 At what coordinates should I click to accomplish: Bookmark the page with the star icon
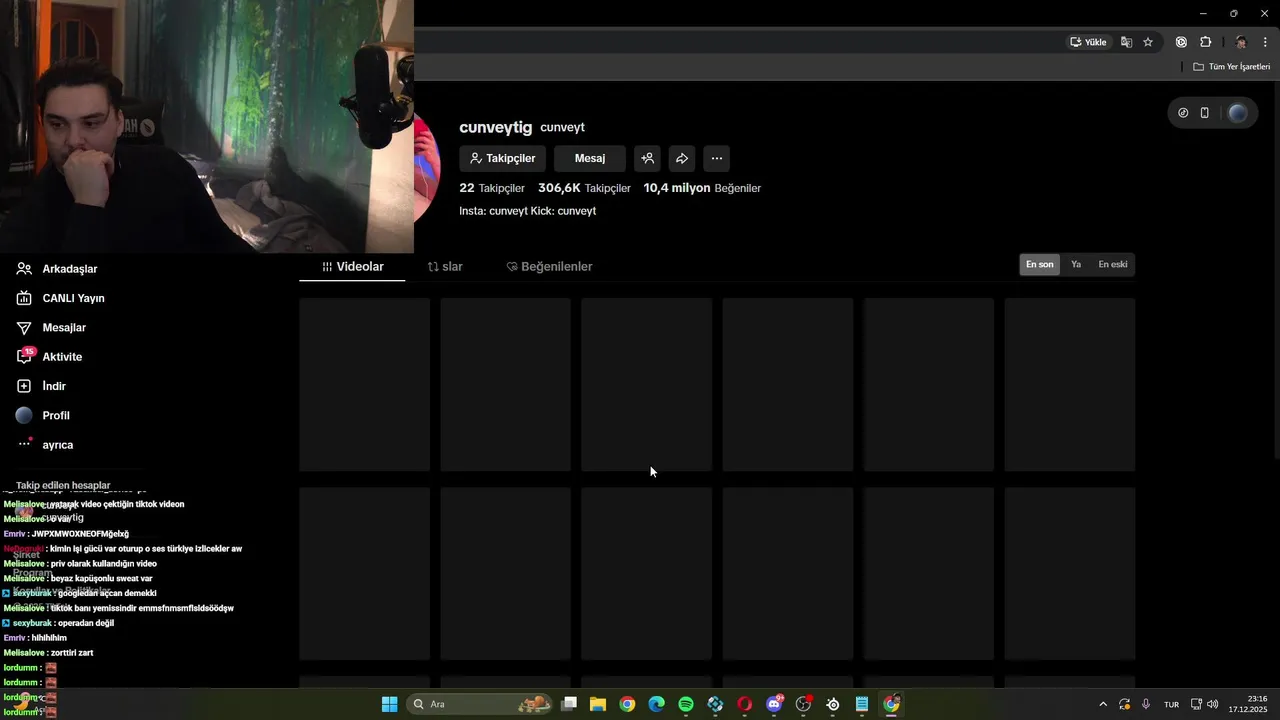click(x=1148, y=42)
